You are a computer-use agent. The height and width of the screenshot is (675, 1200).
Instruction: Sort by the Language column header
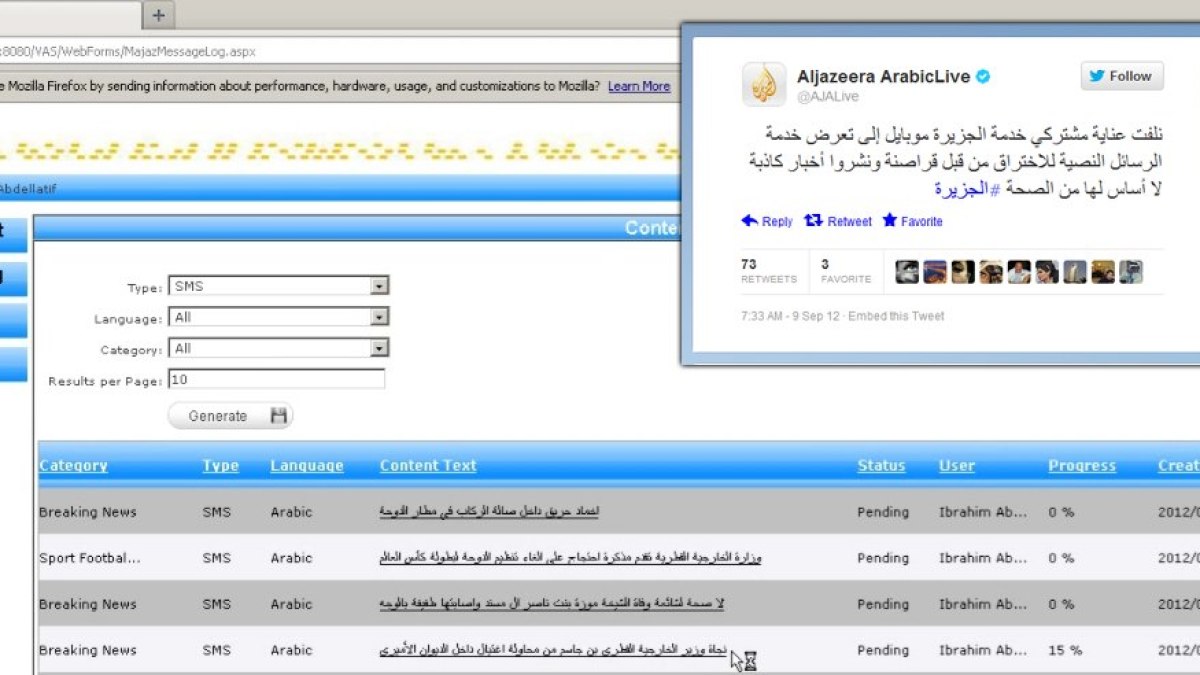point(306,466)
